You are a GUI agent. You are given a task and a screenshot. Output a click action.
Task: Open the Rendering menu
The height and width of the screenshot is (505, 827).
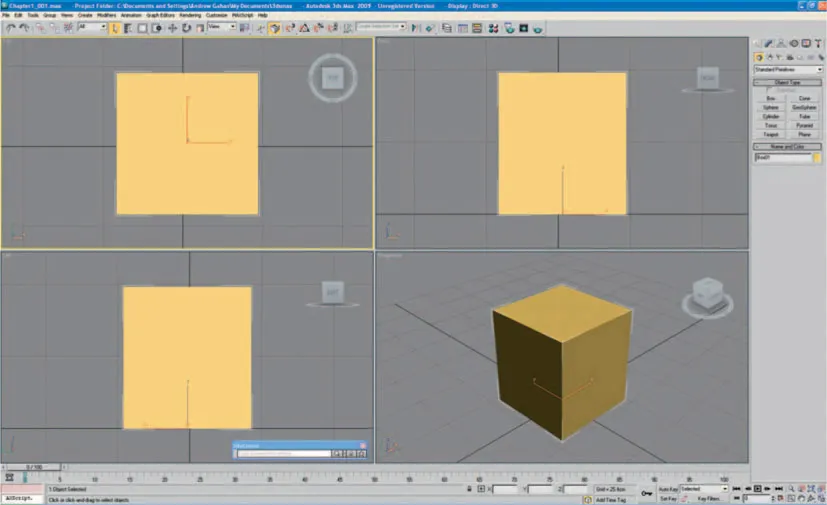[190, 16]
